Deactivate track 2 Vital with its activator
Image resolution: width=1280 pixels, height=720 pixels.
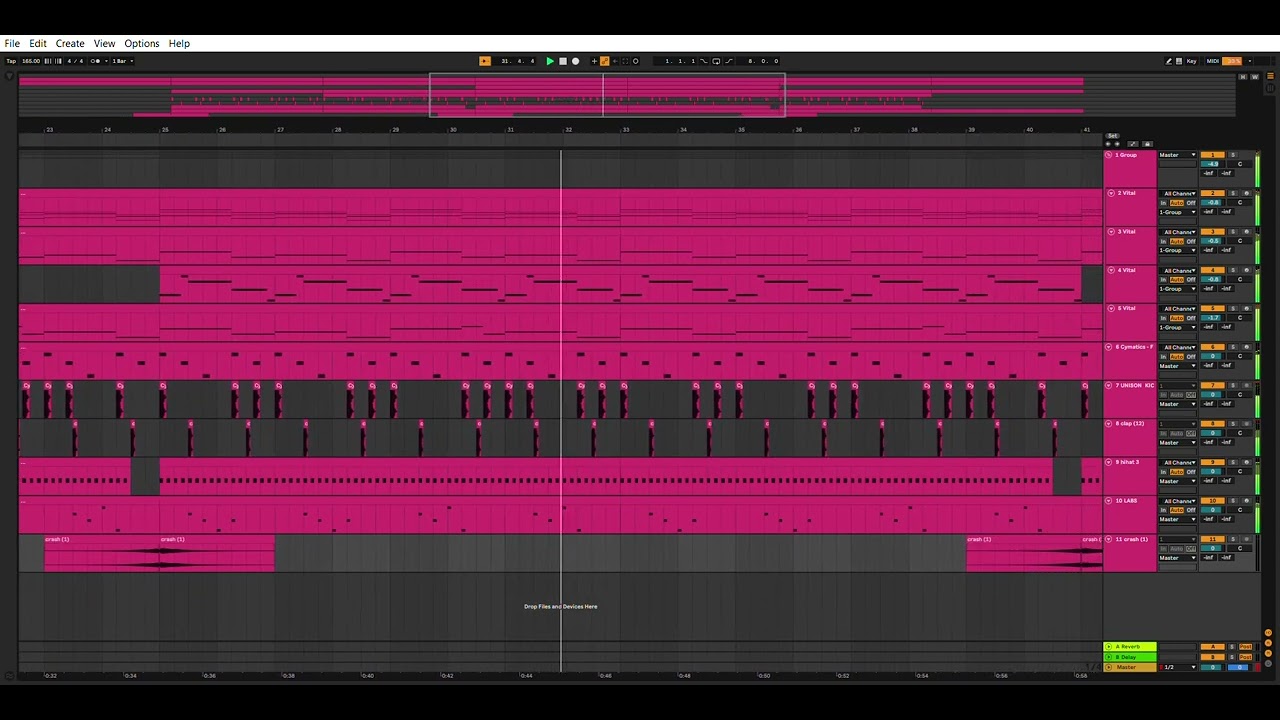[x=1212, y=193]
